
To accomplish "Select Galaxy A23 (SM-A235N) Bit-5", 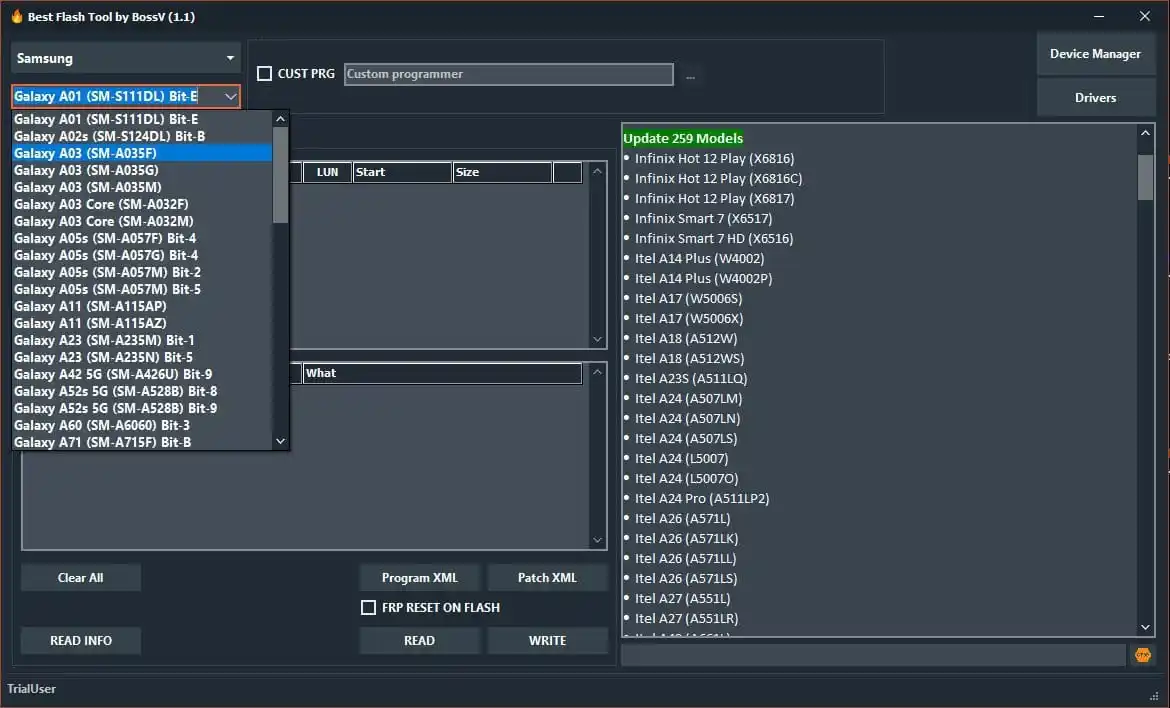I will [142, 357].
